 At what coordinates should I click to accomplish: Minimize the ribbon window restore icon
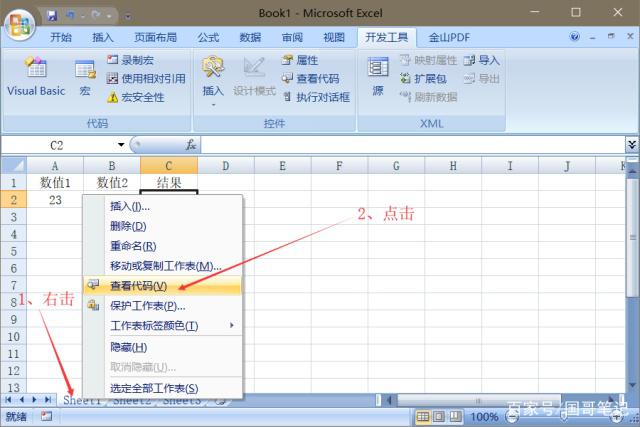(611, 36)
